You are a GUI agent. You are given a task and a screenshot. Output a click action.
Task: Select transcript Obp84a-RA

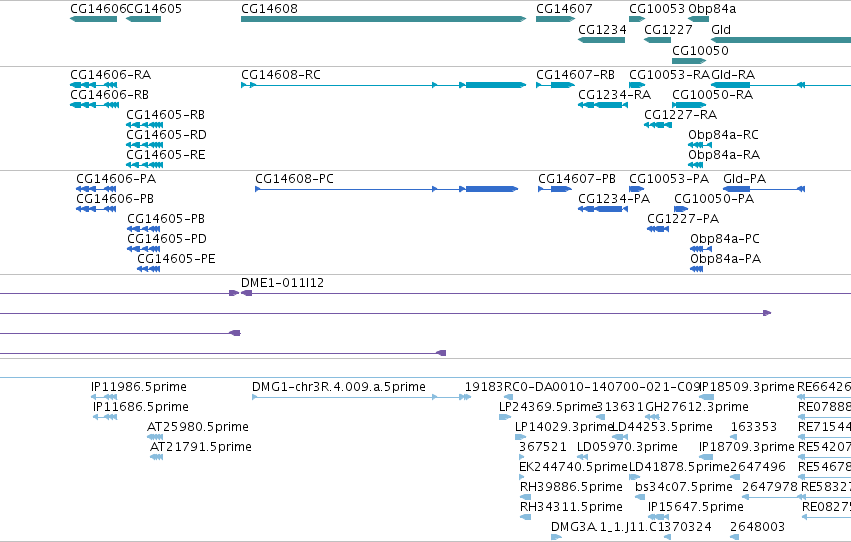(696, 165)
